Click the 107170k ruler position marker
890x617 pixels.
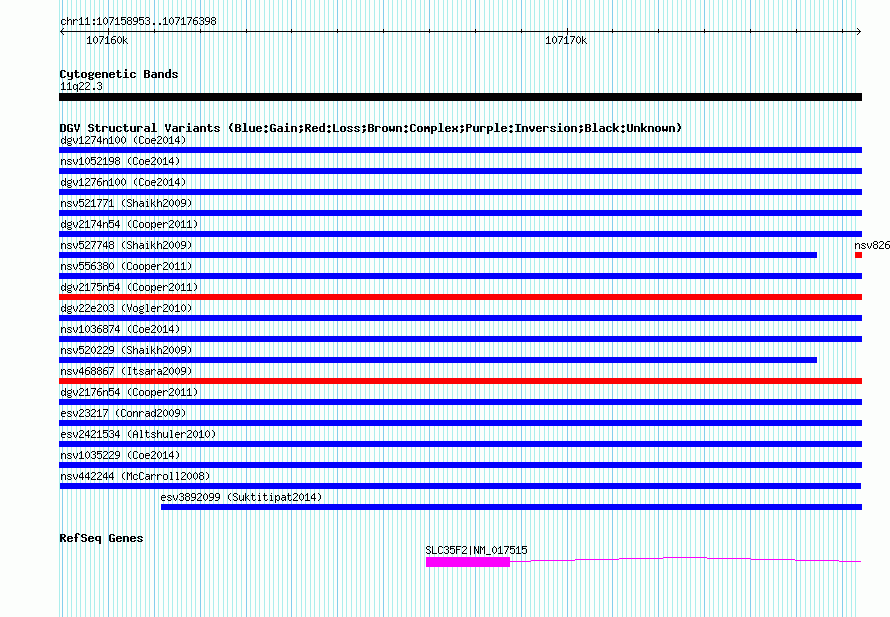[x=565, y=41]
